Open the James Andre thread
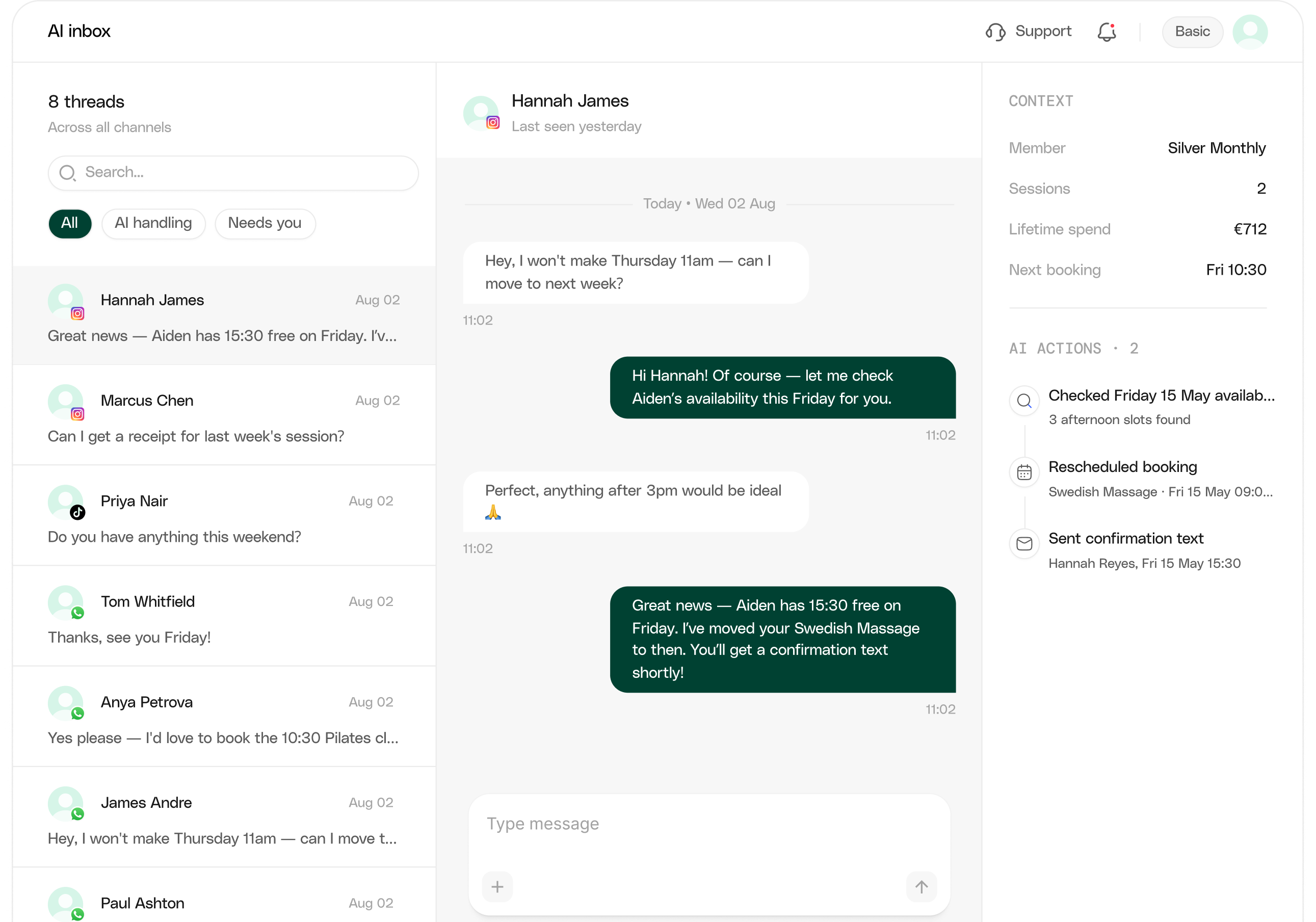This screenshot has width=1316, height=922. pyautogui.click(x=224, y=817)
